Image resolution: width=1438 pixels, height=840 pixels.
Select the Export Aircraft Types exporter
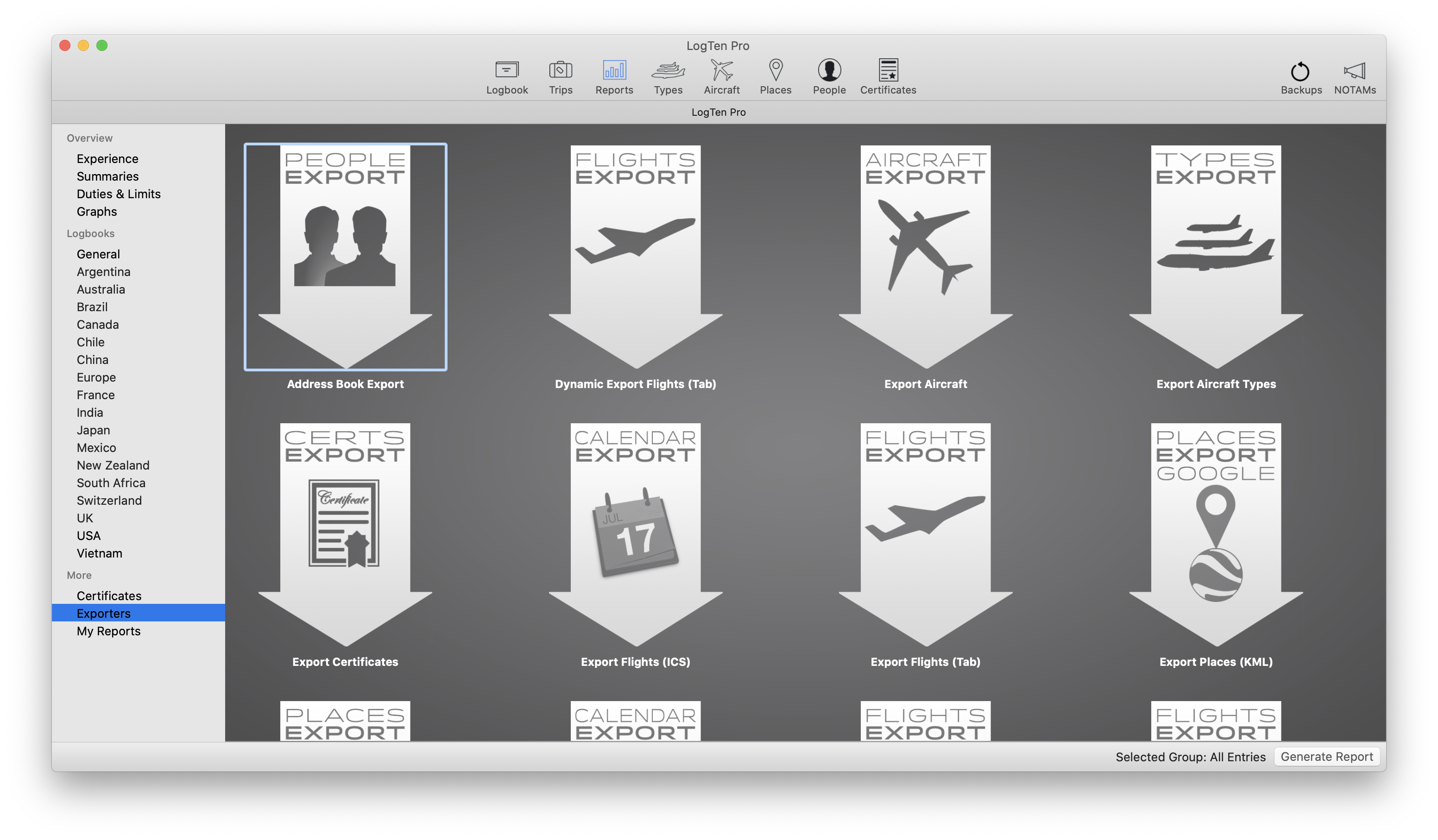[x=1216, y=257]
